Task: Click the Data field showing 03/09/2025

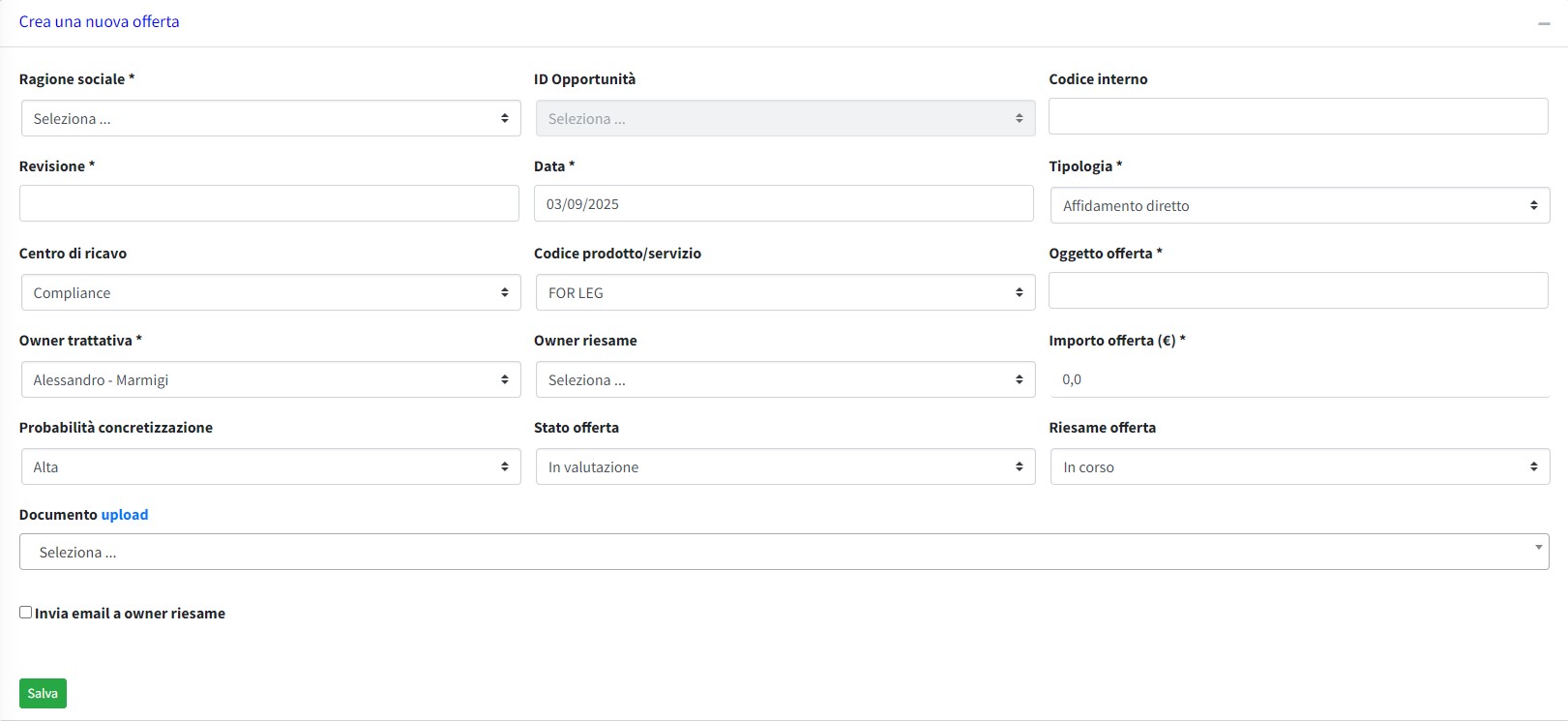Action: (784, 203)
